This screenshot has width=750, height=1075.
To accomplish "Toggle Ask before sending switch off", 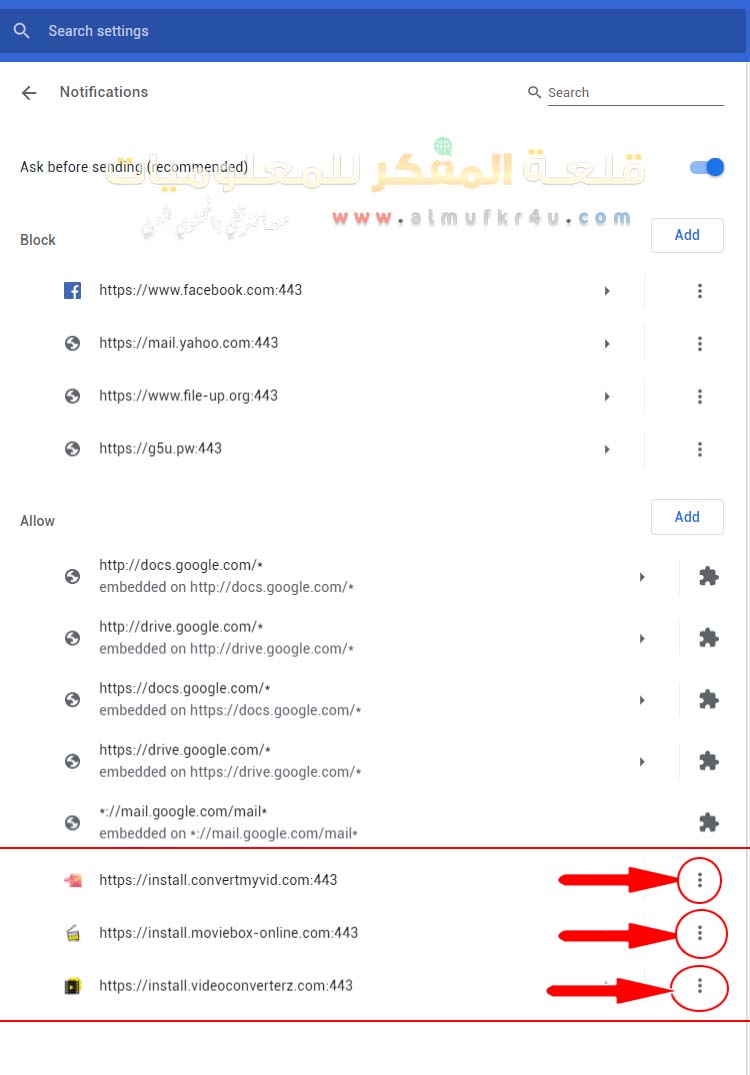I will click(x=707, y=167).
